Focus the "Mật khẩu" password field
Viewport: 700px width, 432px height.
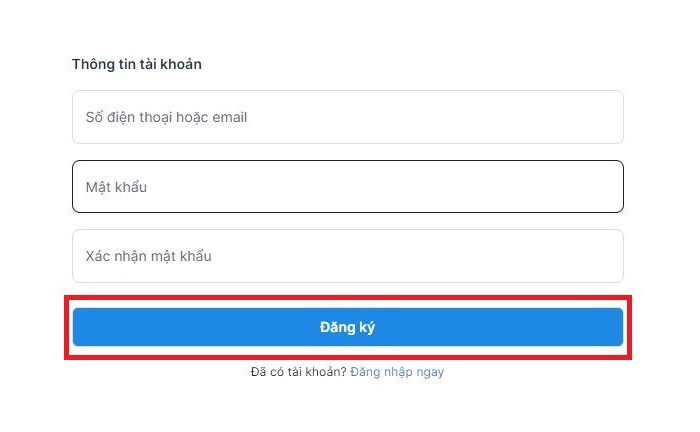click(347, 187)
